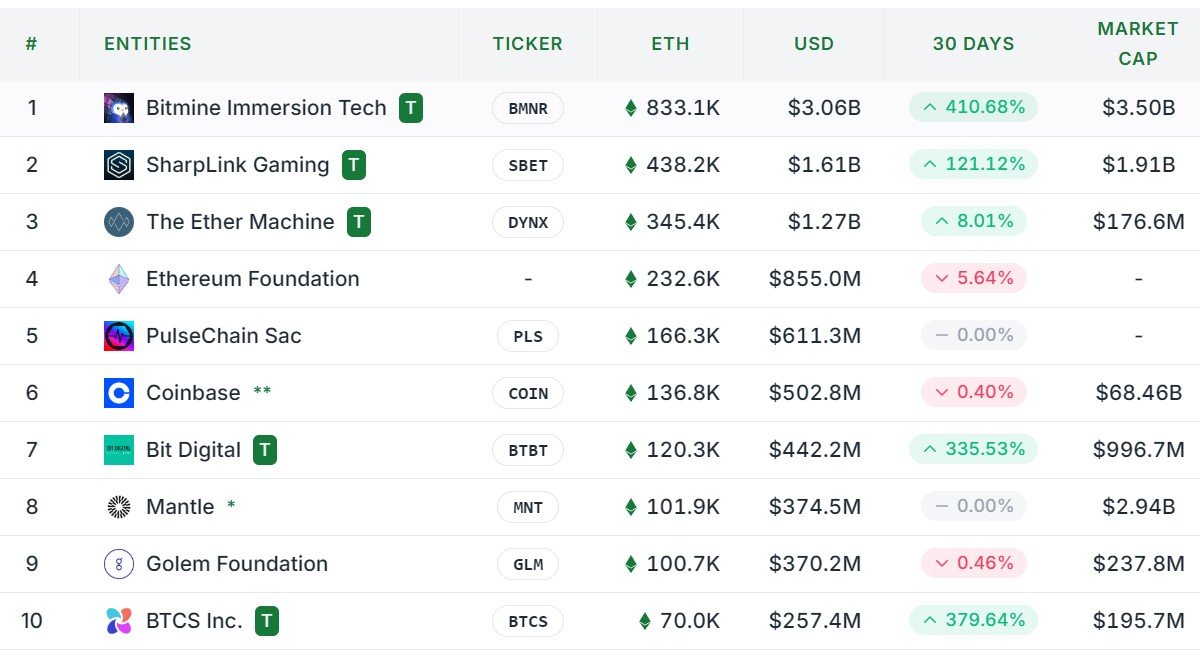Sort by MARKET CAP column header
Viewport: 1200px width, 661px height.
(x=1138, y=44)
